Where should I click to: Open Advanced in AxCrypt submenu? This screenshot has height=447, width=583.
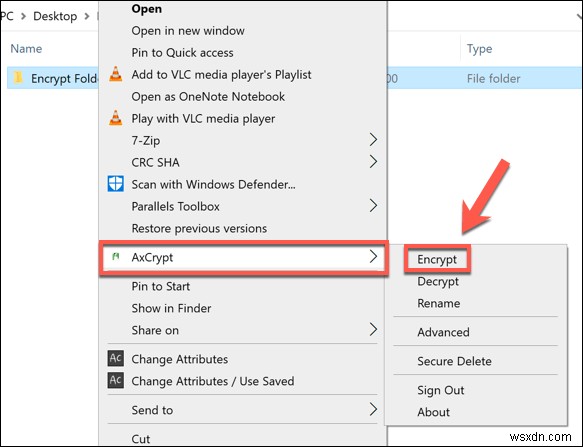(x=443, y=332)
